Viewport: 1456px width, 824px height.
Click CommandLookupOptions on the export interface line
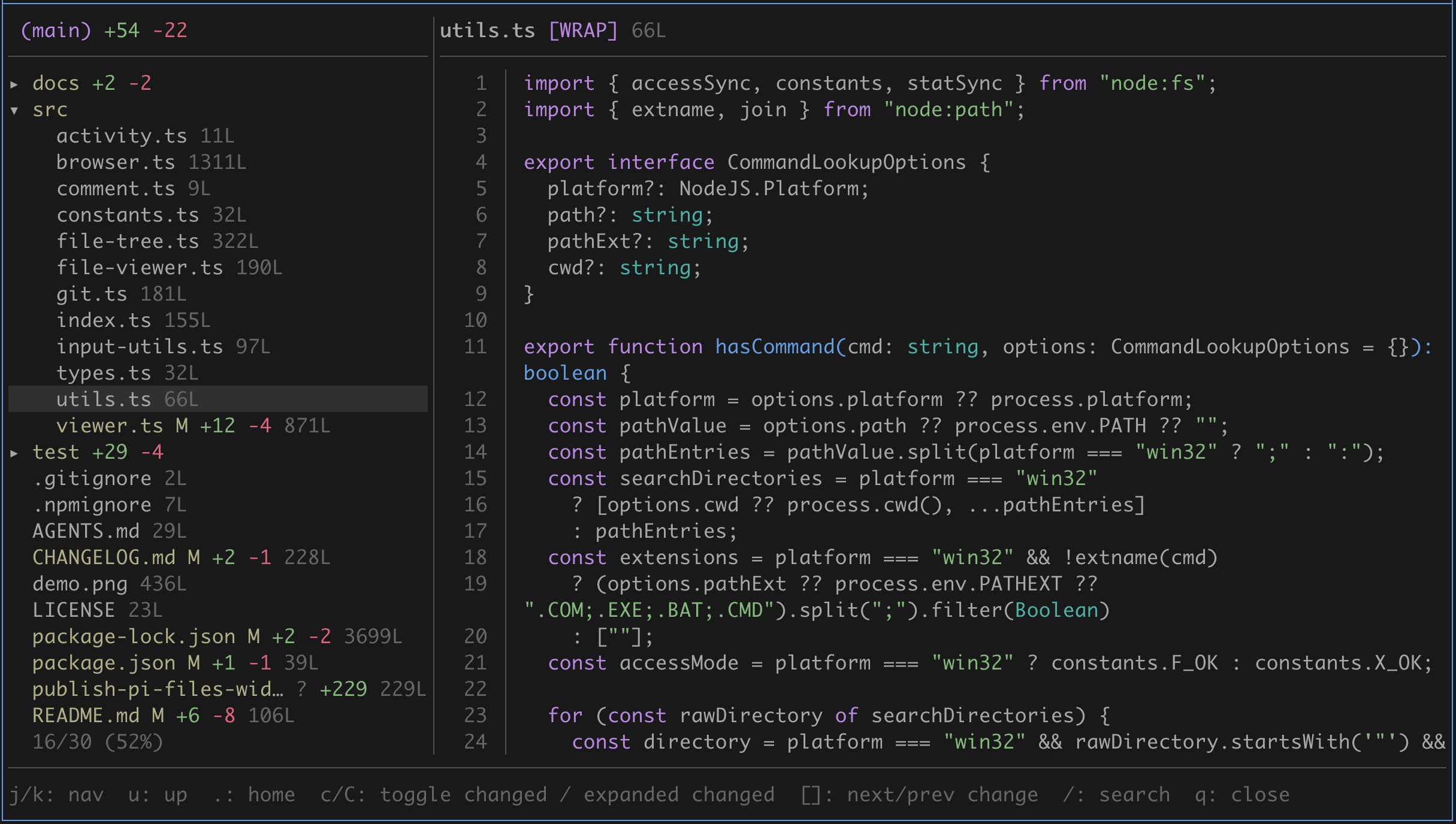coord(847,162)
